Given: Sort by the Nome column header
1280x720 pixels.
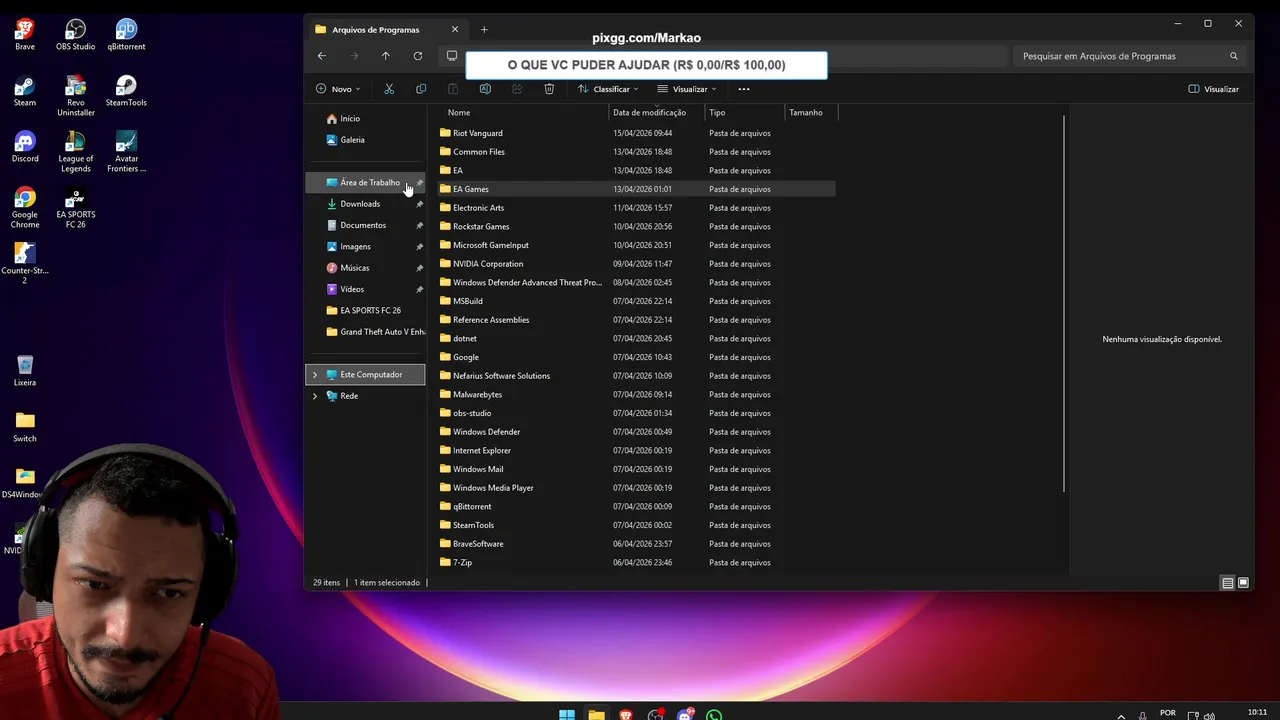Looking at the screenshot, I should click(x=458, y=112).
